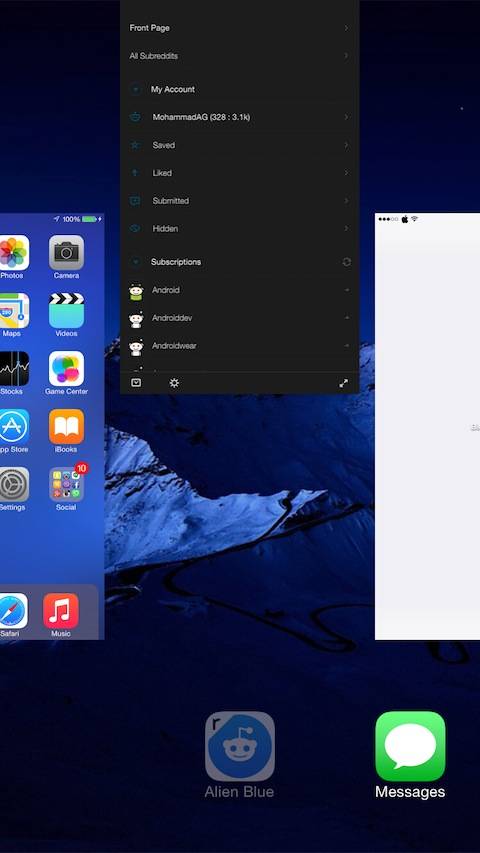Screen dimensions: 480x853
Task: Select the Androidwear subscription
Action: (x=239, y=345)
